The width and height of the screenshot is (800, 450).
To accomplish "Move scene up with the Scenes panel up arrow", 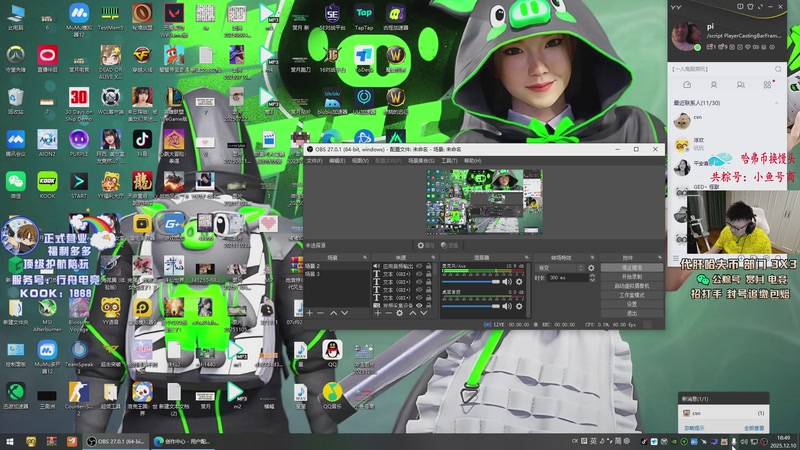I will 333,313.
